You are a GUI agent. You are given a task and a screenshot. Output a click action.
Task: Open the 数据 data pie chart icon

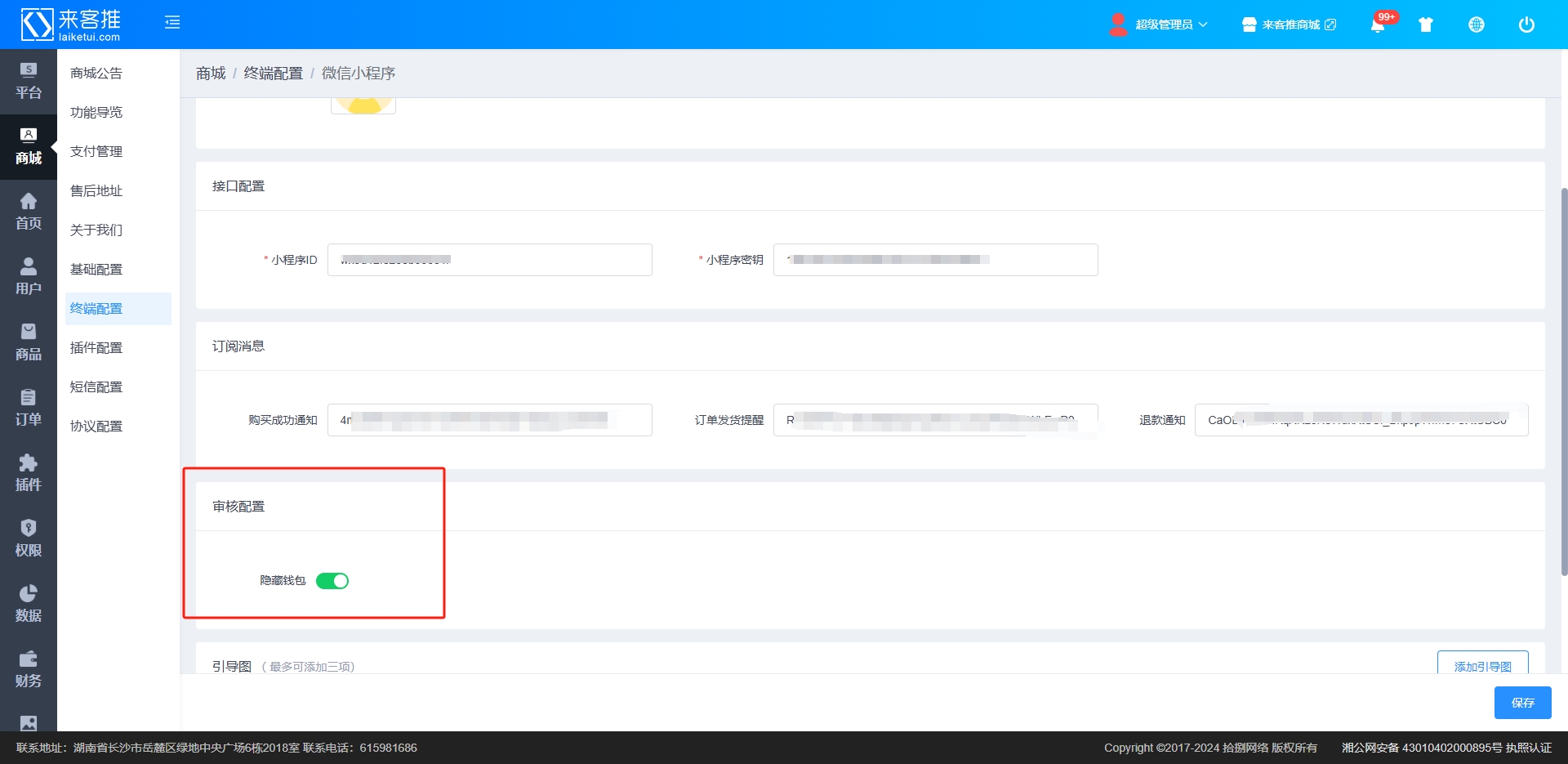(x=29, y=604)
